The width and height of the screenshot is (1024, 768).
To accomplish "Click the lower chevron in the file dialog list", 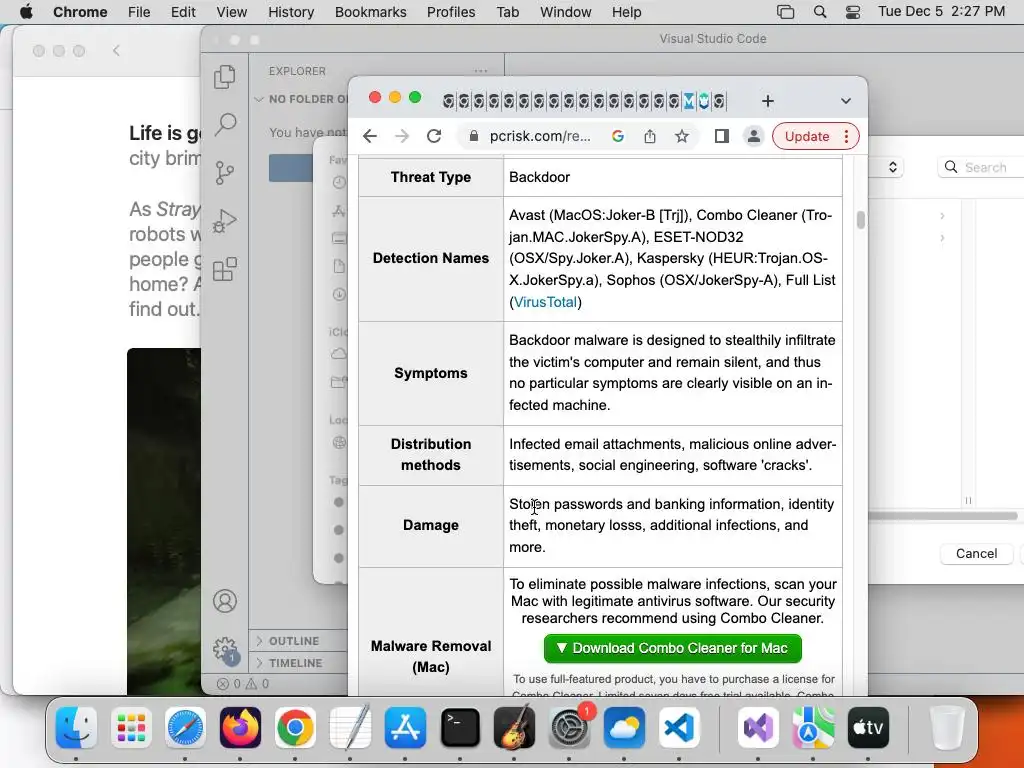I will tap(942, 238).
